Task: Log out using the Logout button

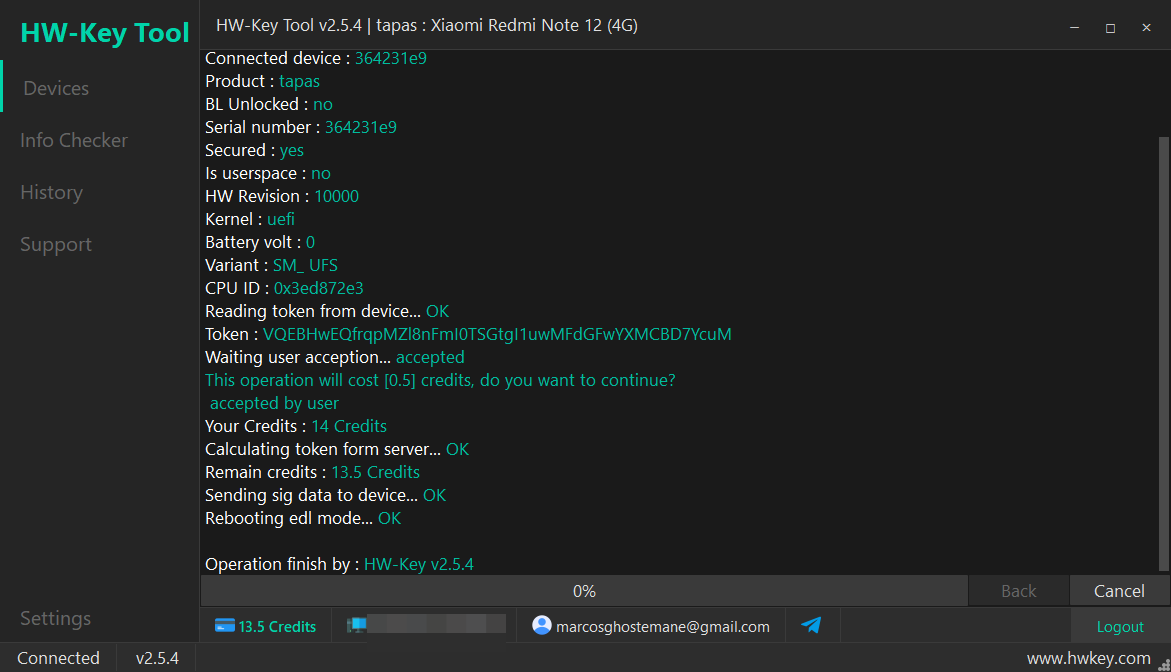Action: pos(1119,626)
